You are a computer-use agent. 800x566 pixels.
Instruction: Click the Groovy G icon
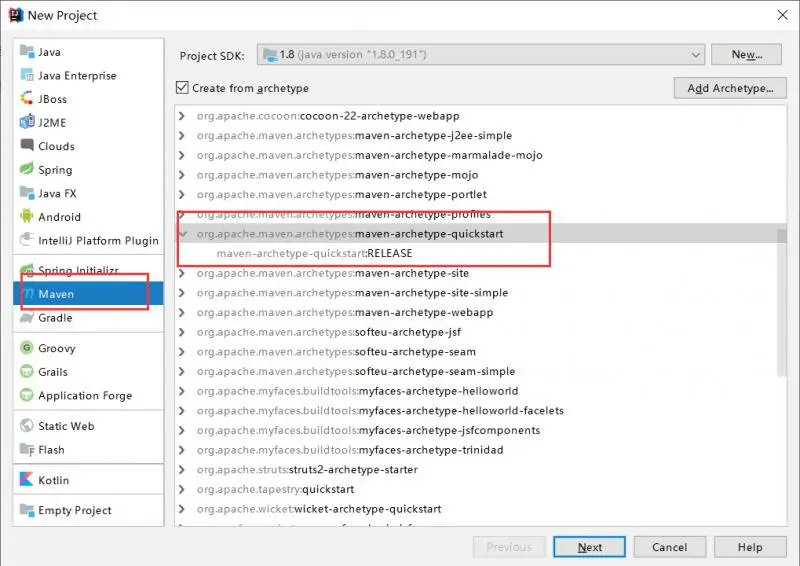27,348
